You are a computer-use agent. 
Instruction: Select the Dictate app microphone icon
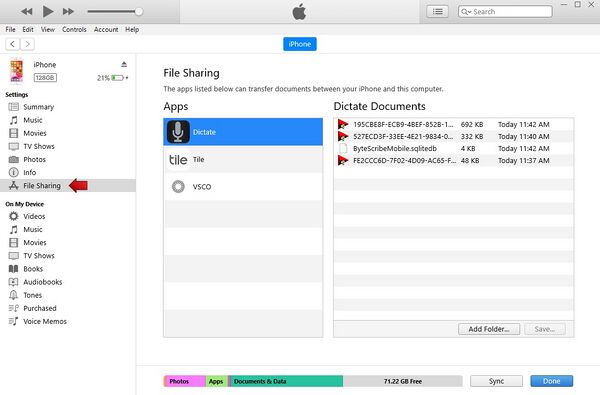(x=178, y=132)
